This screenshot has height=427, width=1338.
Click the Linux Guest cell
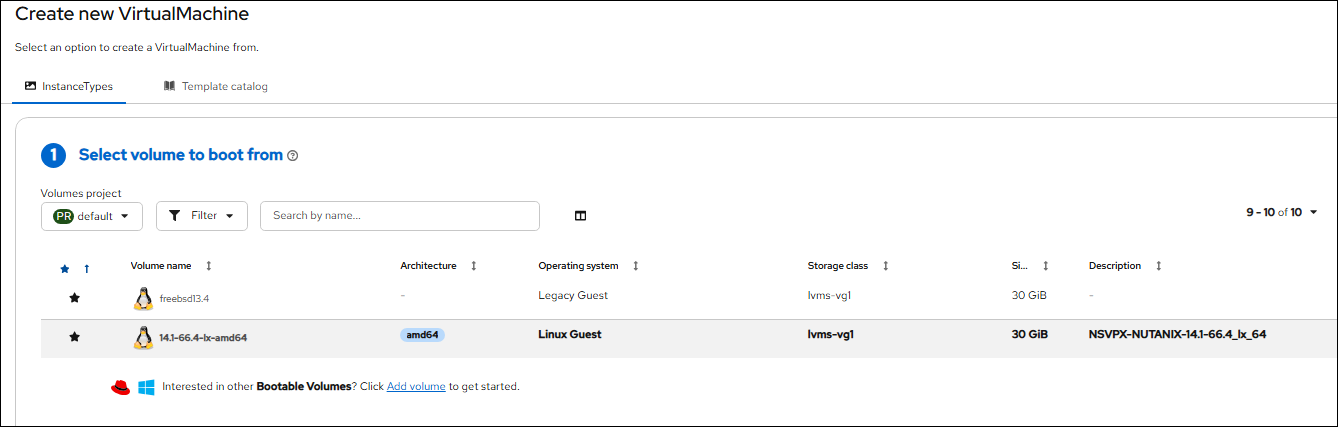(570, 335)
